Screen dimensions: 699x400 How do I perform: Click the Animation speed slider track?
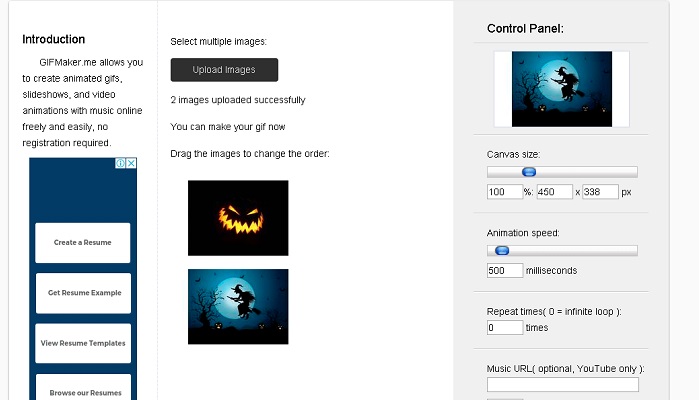point(562,251)
